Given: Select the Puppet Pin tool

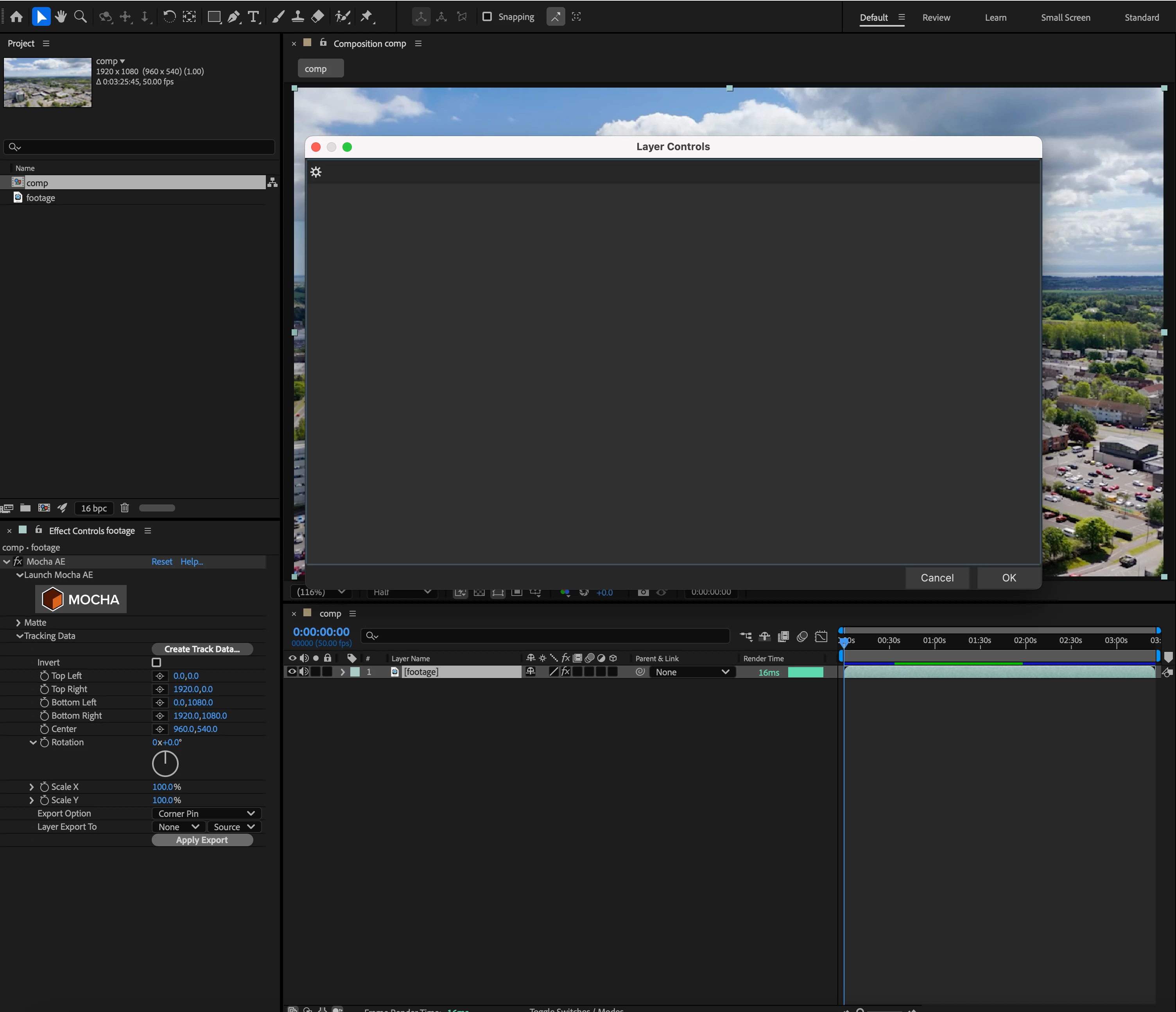Looking at the screenshot, I should (367, 16).
